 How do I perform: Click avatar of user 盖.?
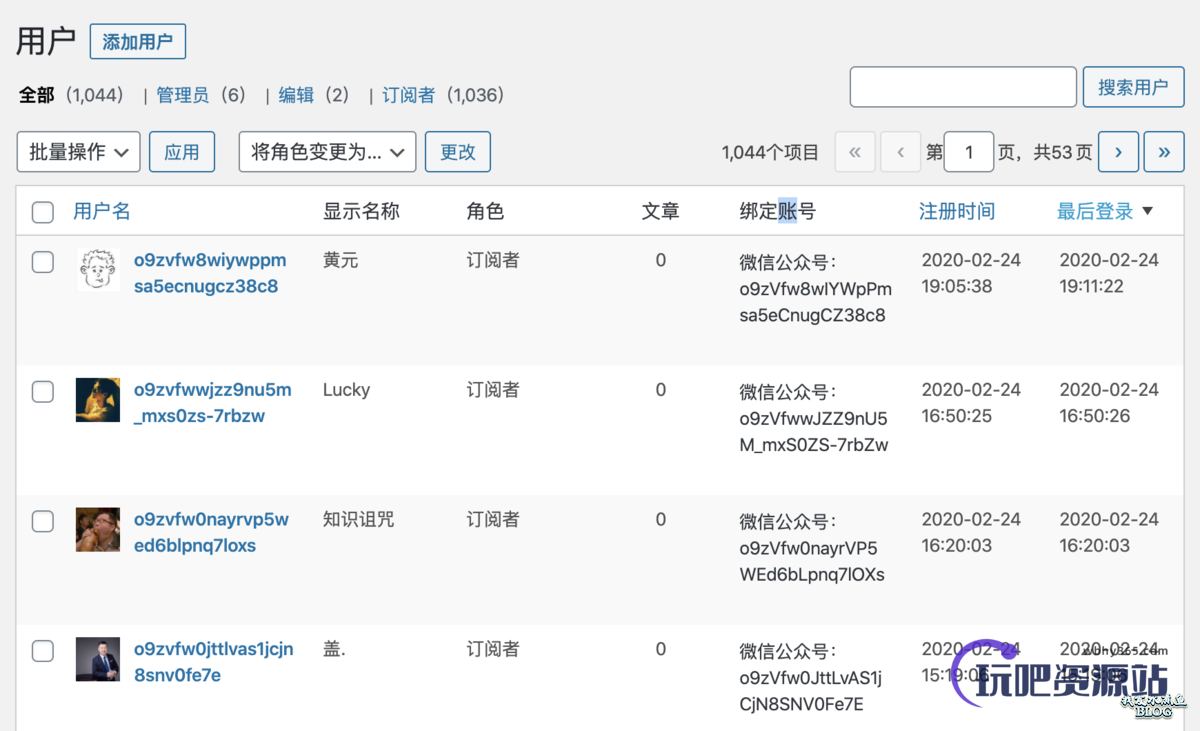pyautogui.click(x=98, y=660)
